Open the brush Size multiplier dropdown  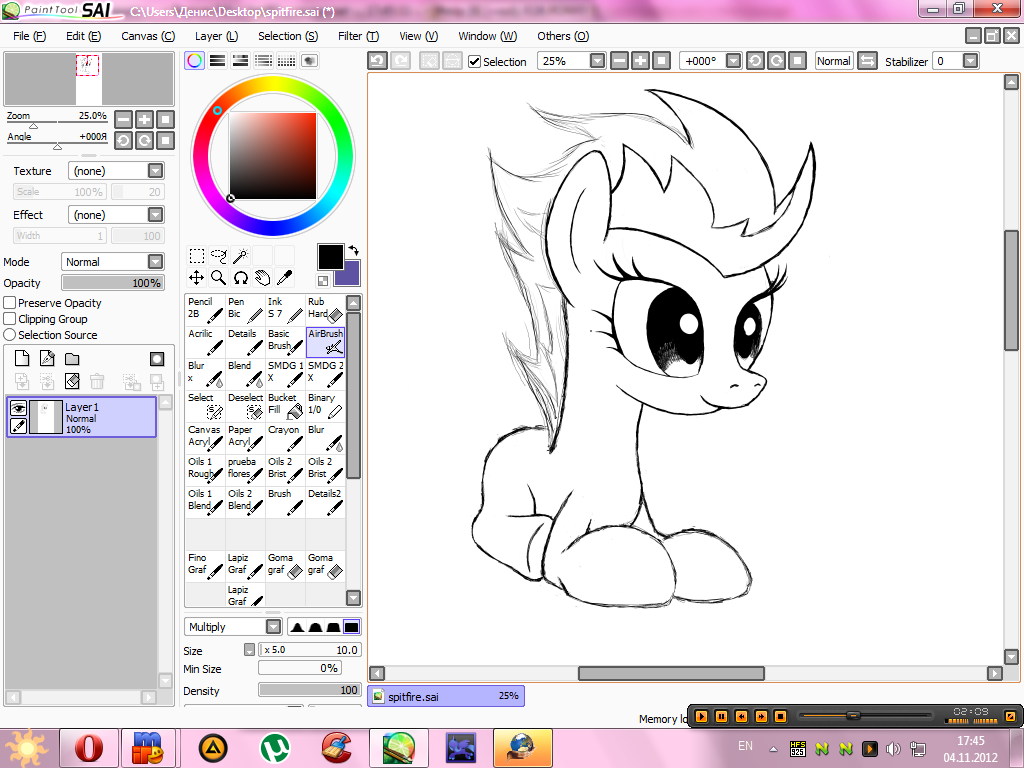[249, 650]
